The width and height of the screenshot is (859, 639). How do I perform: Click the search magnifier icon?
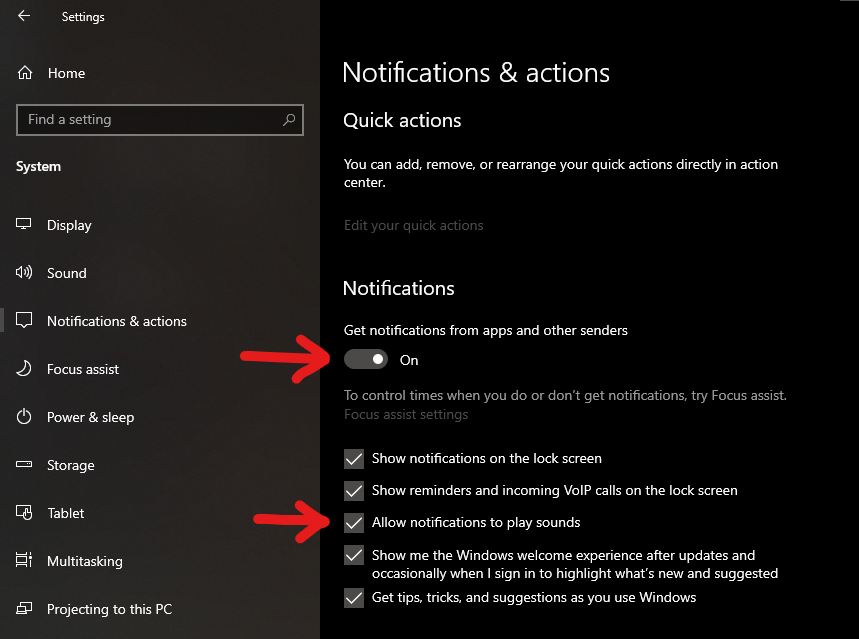point(289,119)
